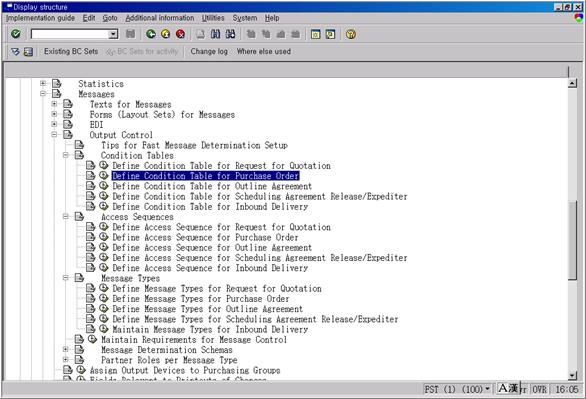Image resolution: width=586 pixels, height=399 pixels.
Task: Open documentation icon for Condition Table Inbound Delivery
Action: (91, 206)
